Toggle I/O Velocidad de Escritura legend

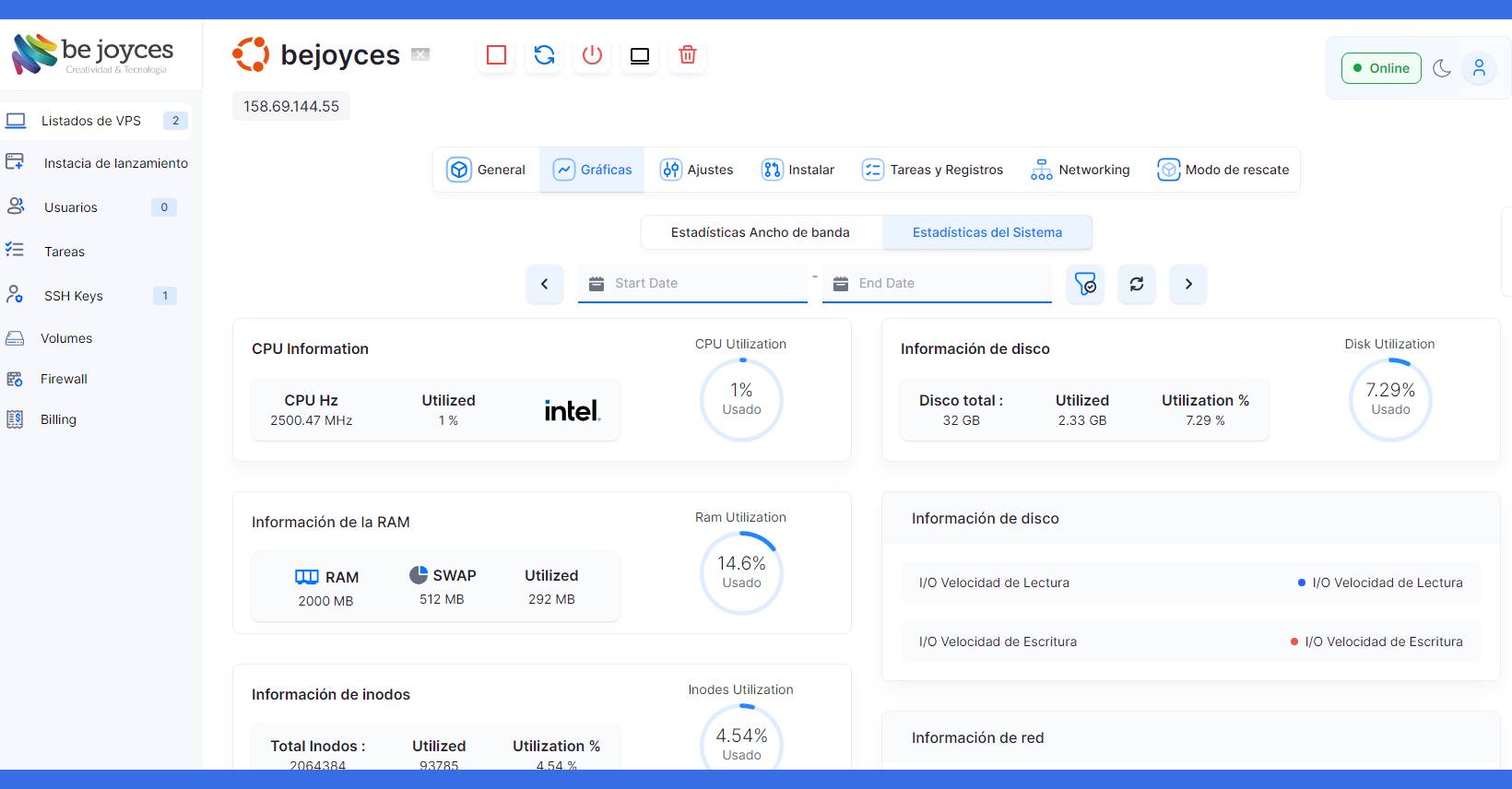[1376, 642]
